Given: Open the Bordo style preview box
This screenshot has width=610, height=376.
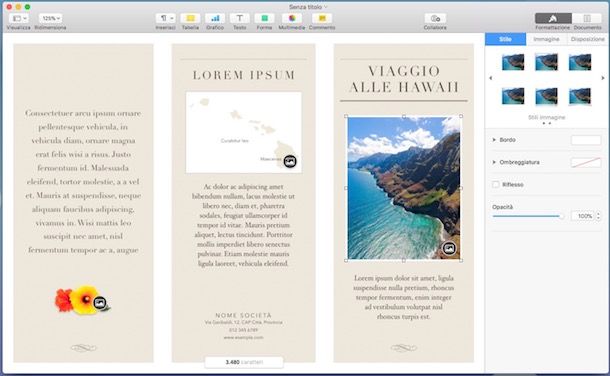Looking at the screenshot, I should (x=586, y=140).
